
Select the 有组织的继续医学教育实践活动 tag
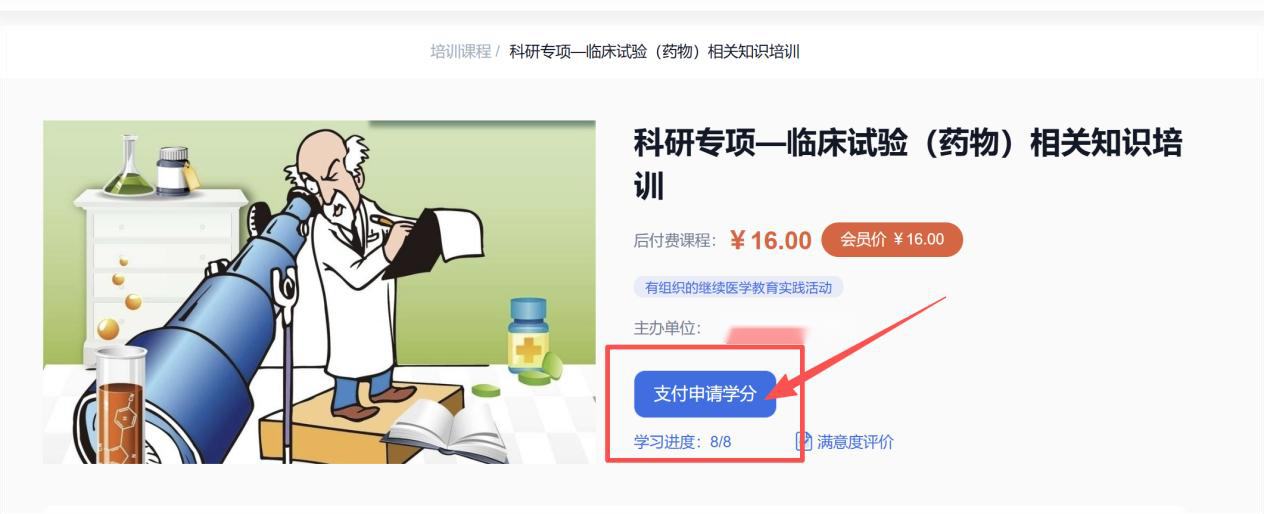tap(739, 288)
